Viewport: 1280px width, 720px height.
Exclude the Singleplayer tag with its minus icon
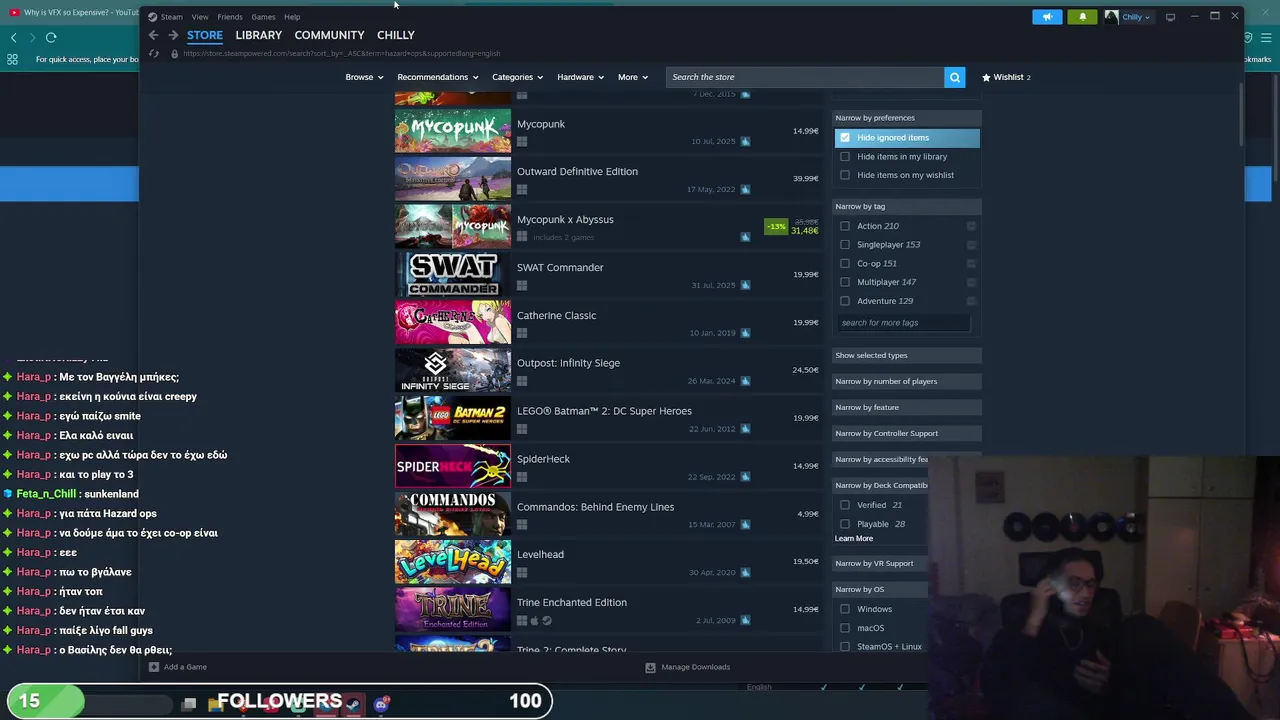point(971,245)
